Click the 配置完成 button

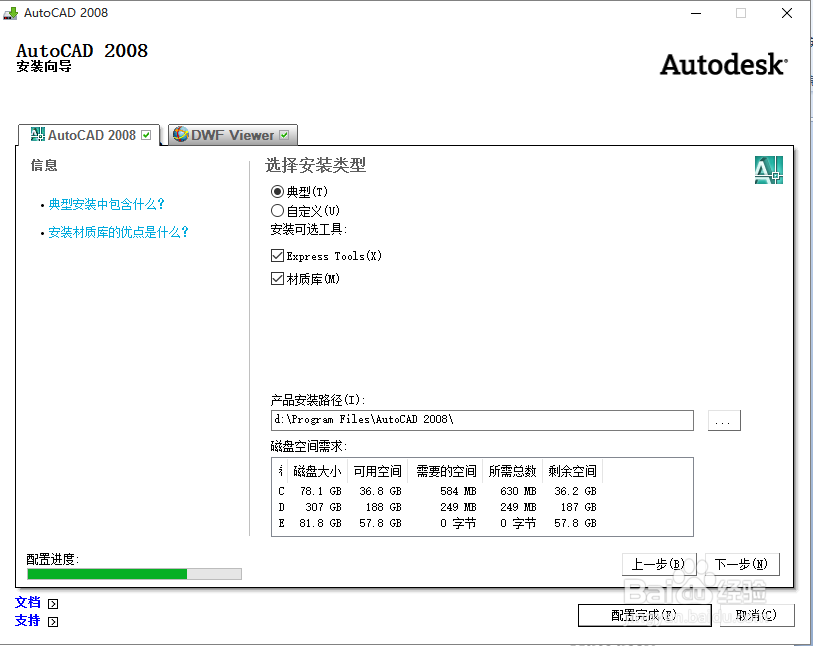[644, 615]
